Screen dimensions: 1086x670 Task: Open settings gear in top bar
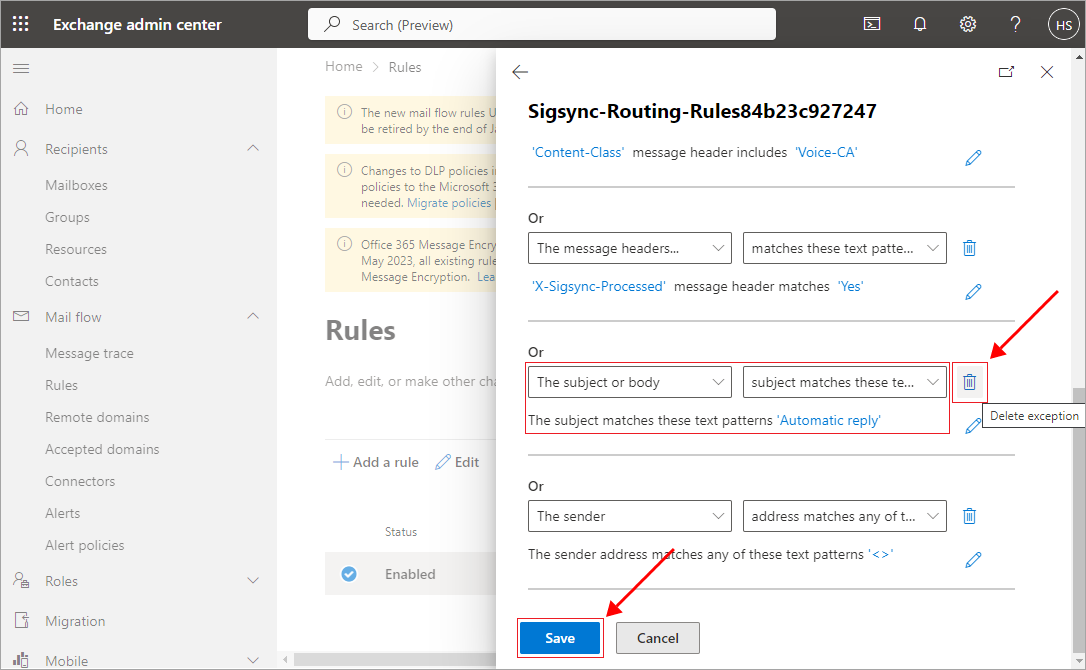[967, 24]
